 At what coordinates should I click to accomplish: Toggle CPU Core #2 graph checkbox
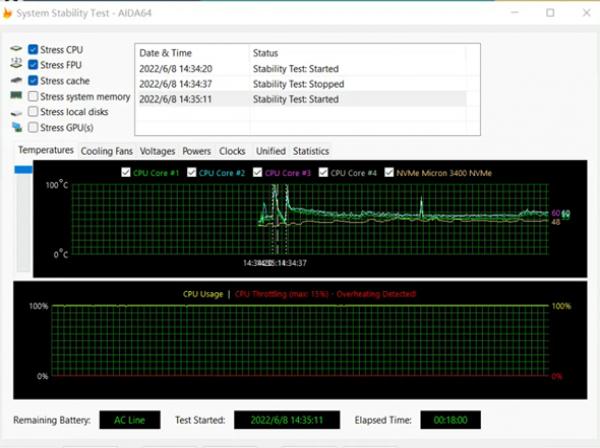[x=191, y=173]
